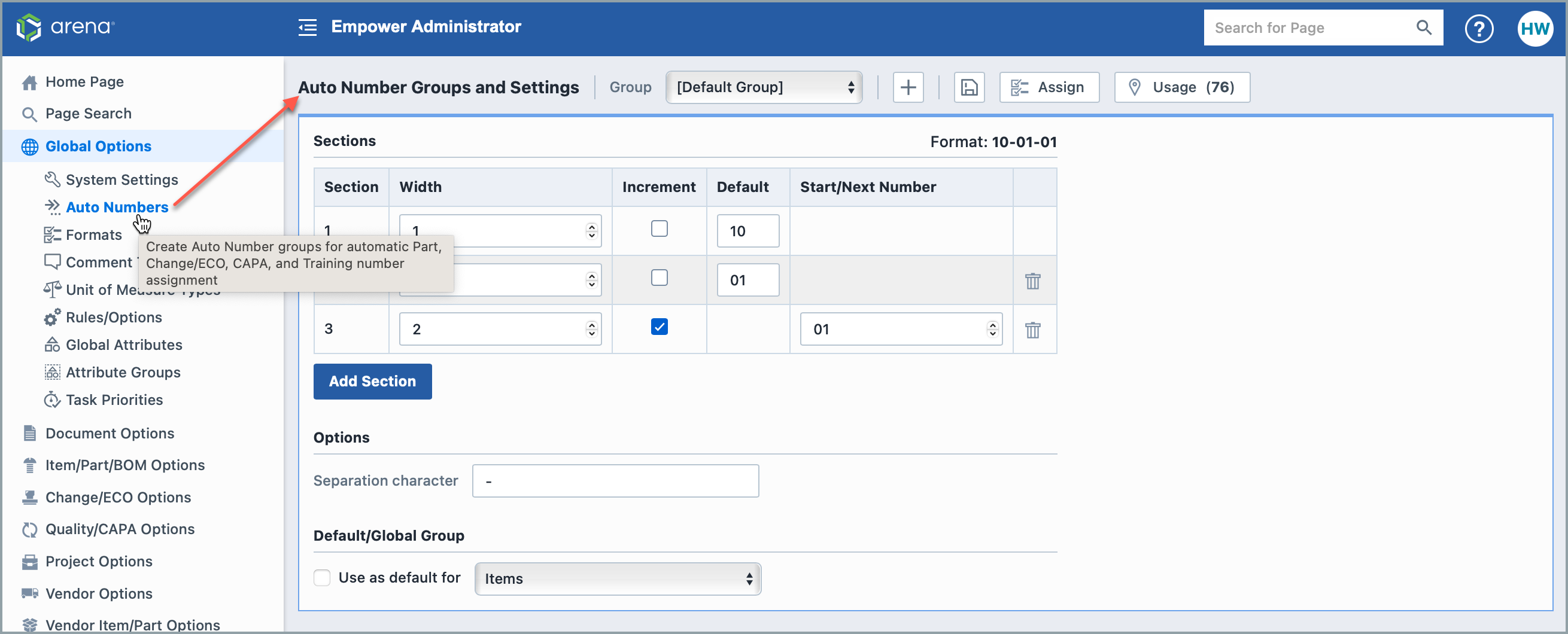Open the Items default category dropdown
This screenshot has height=634, width=1568.
click(616, 578)
